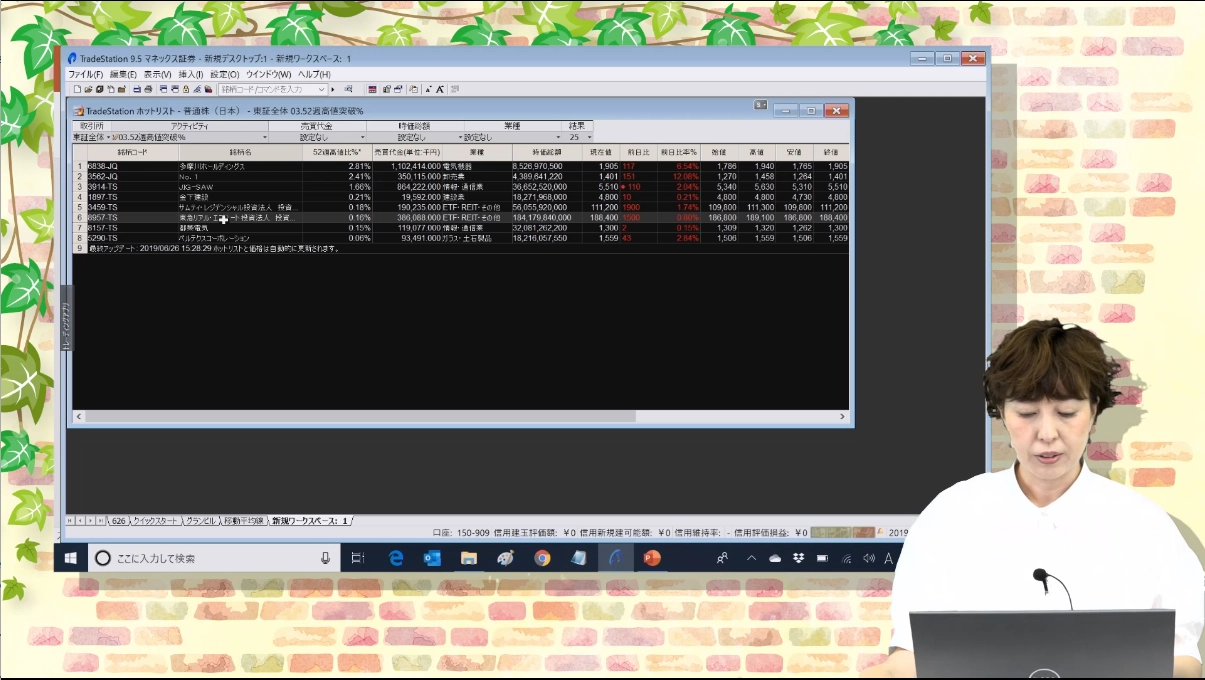Launch Microsoft Edge from the taskbar
The image size is (1205, 680).
(x=396, y=558)
